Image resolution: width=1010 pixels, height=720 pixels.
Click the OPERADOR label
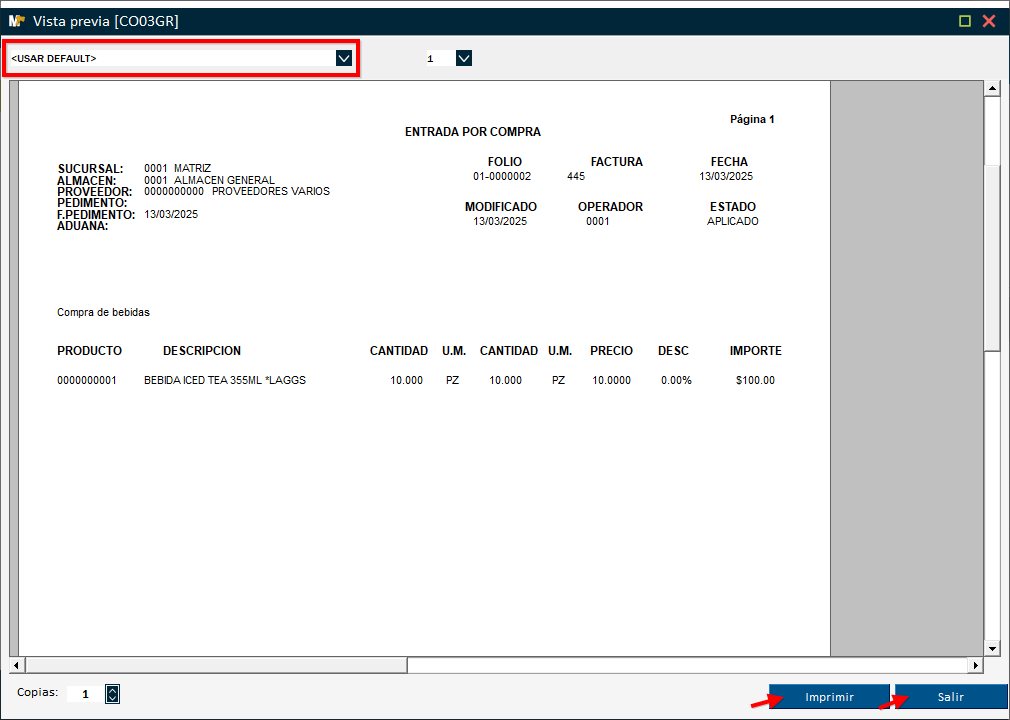click(610, 207)
